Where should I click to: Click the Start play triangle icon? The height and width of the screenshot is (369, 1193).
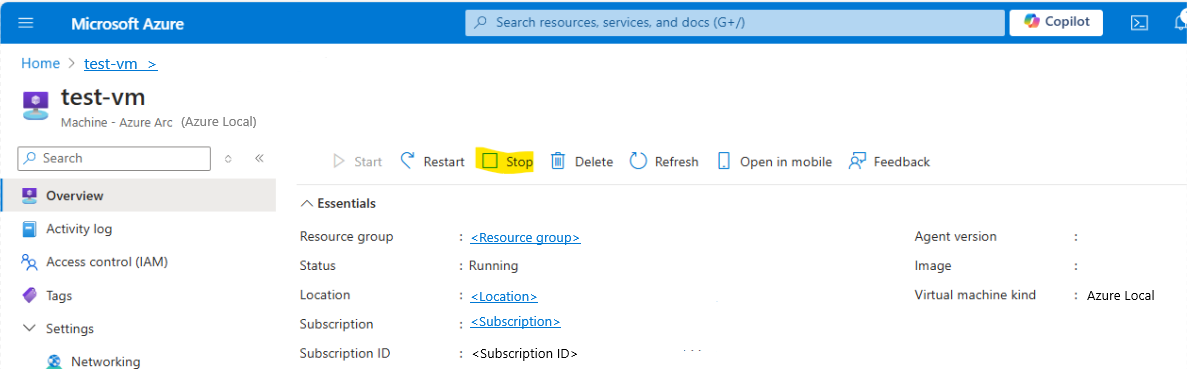tap(339, 161)
